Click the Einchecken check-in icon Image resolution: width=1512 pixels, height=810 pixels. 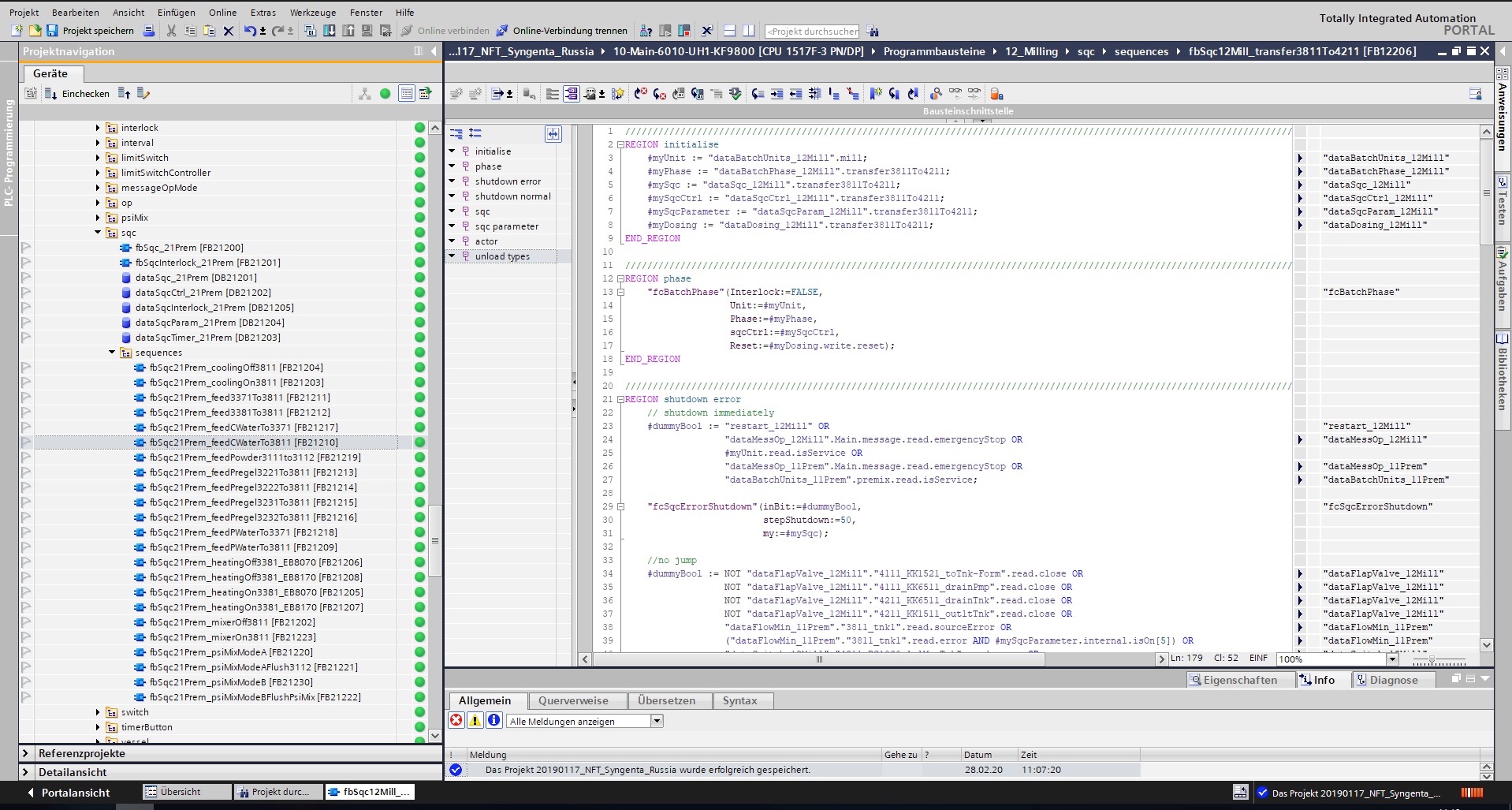tap(50, 94)
